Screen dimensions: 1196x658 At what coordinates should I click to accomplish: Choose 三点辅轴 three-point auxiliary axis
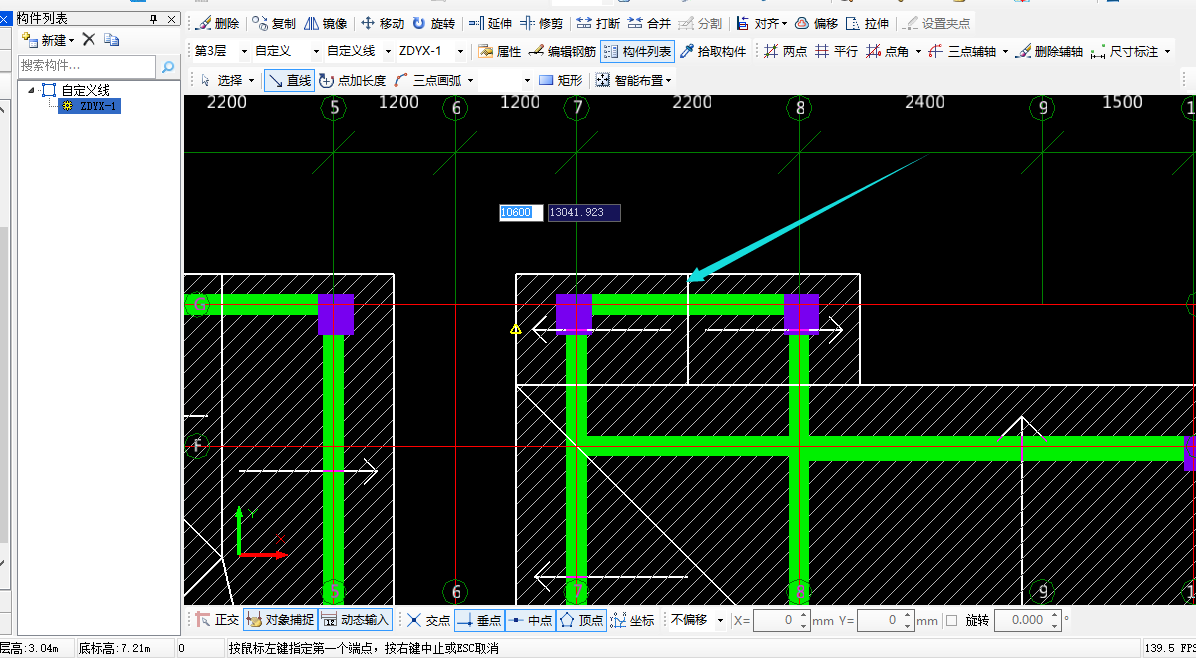(963, 51)
